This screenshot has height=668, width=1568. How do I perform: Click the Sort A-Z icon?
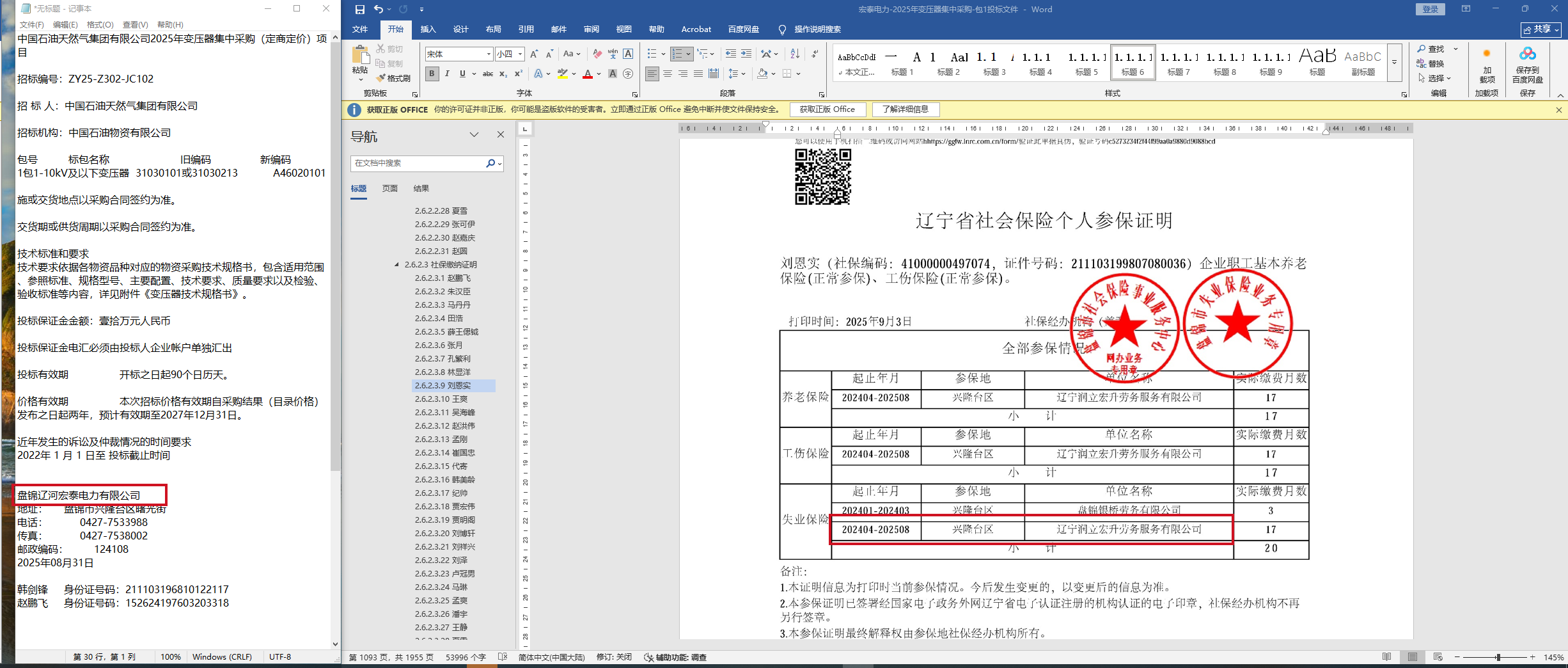click(795, 54)
